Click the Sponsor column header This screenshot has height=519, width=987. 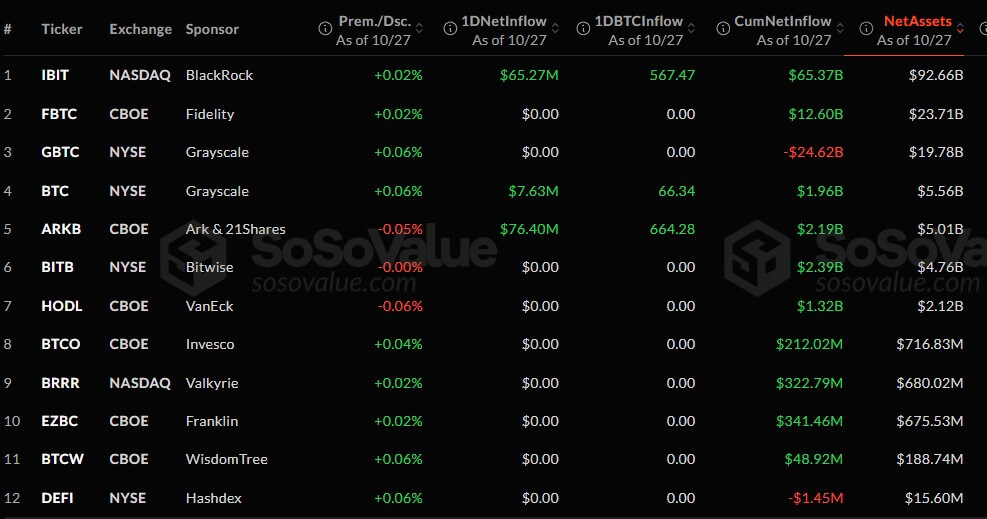tap(212, 29)
